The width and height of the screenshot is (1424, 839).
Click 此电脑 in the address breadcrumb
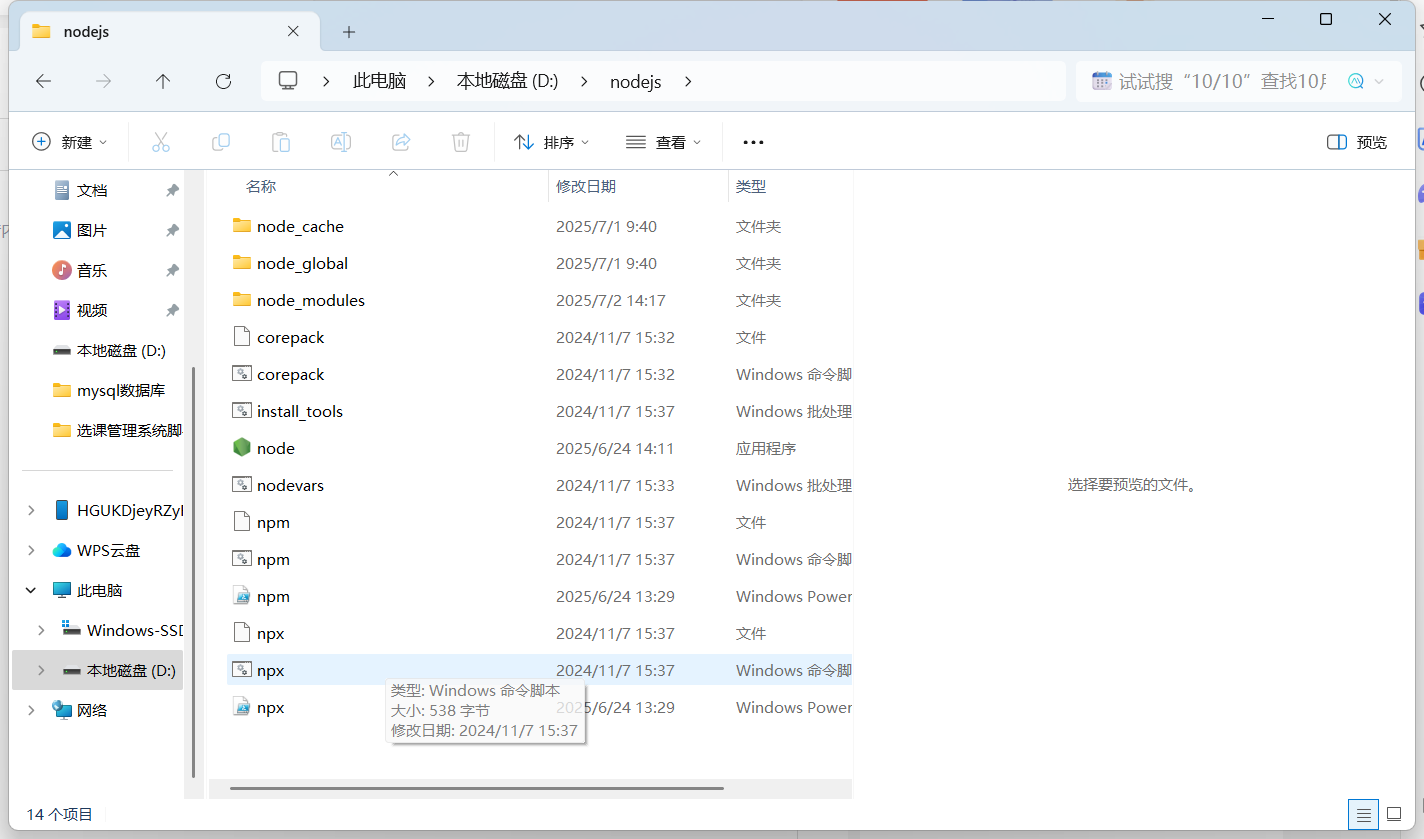pos(379,82)
